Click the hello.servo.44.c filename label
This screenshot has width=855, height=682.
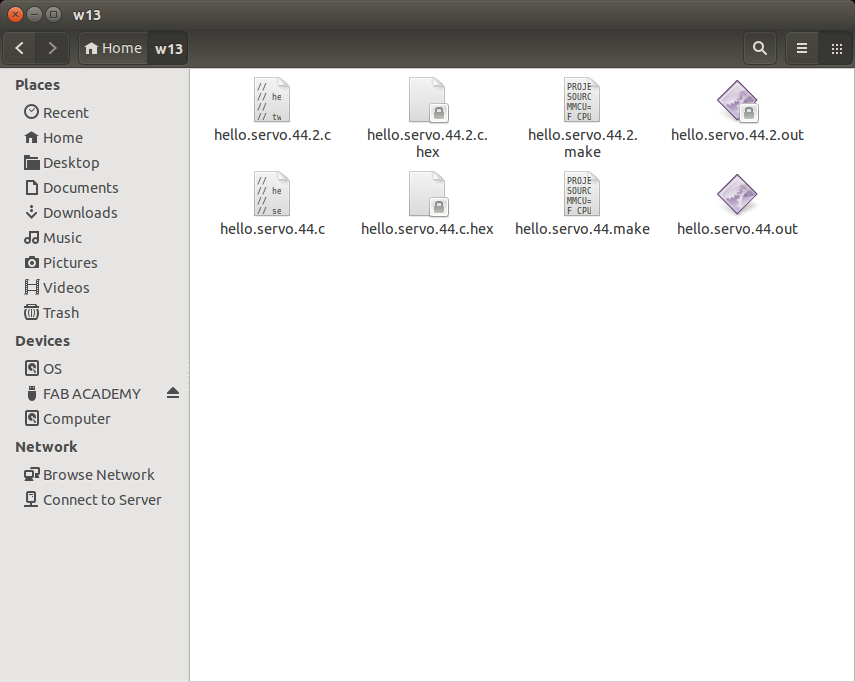(272, 228)
